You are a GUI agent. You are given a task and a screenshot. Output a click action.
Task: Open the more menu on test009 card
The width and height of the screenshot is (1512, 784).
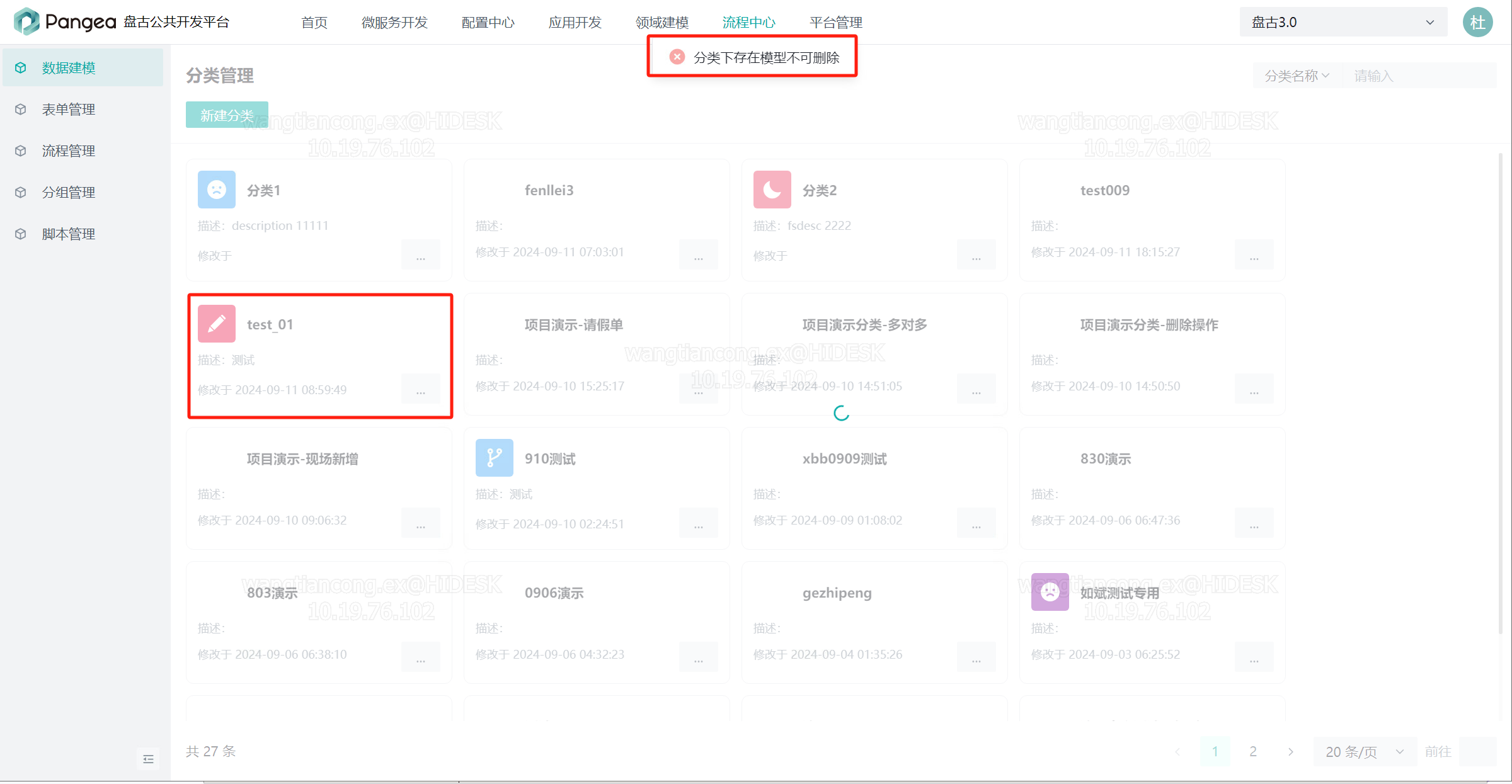click(x=1254, y=255)
